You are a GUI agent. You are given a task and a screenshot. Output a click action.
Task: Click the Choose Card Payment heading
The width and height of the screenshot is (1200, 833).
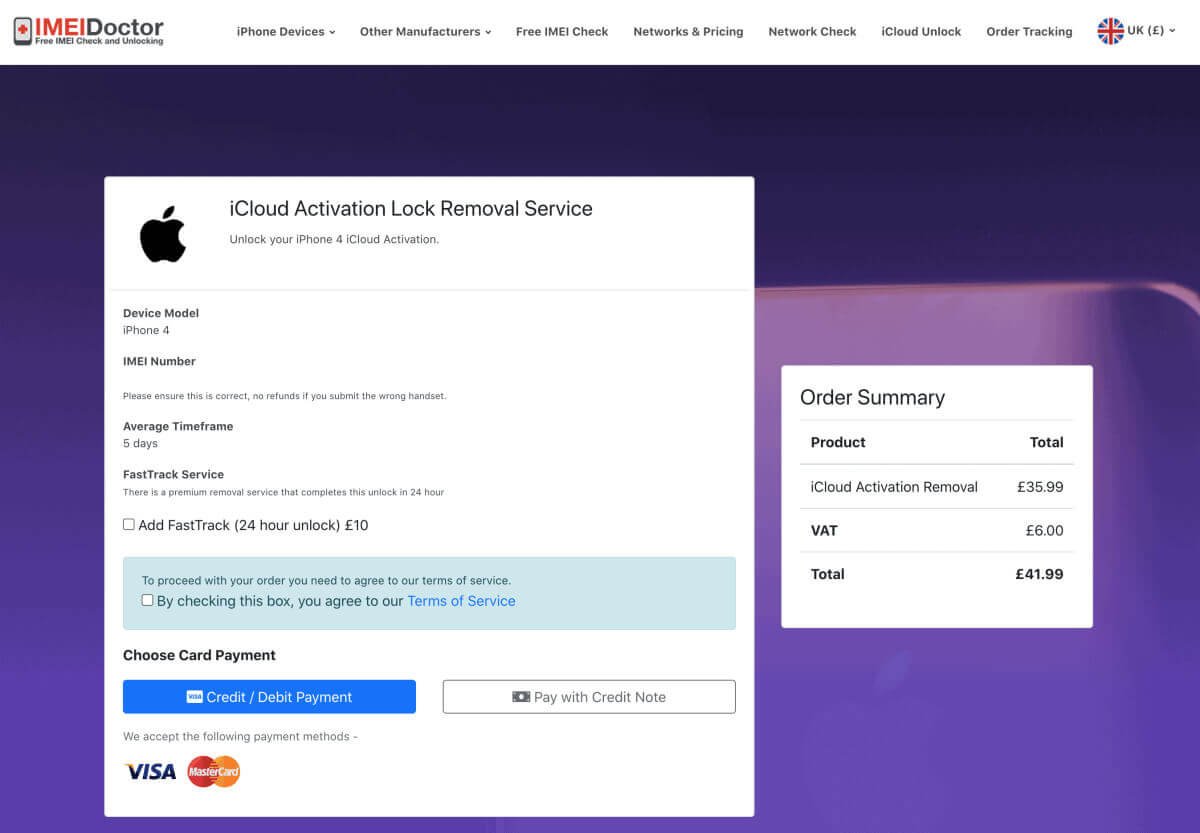pos(199,655)
